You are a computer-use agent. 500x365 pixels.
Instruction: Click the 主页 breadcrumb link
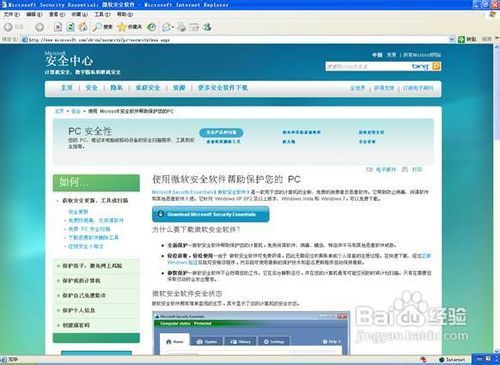pyautogui.click(x=59, y=111)
